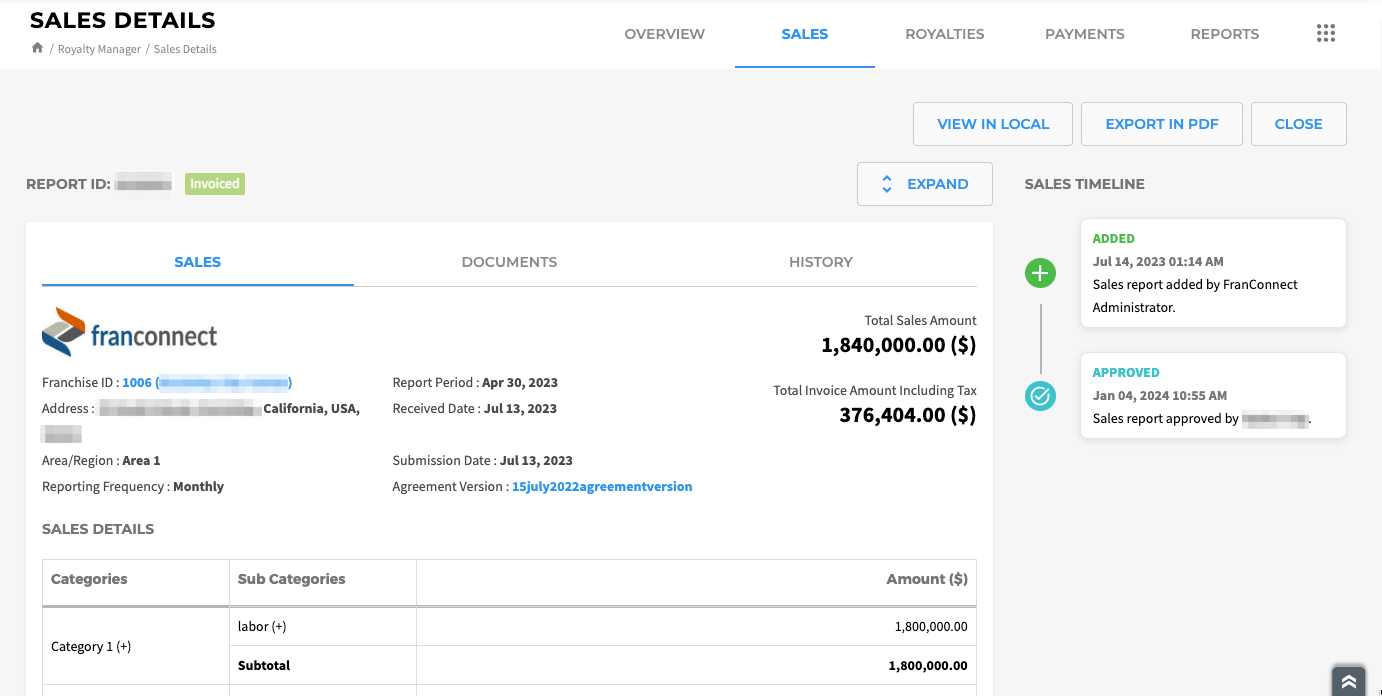This screenshot has width=1382, height=696.
Task: Click the Approved timeline card
Action: coord(1213,395)
